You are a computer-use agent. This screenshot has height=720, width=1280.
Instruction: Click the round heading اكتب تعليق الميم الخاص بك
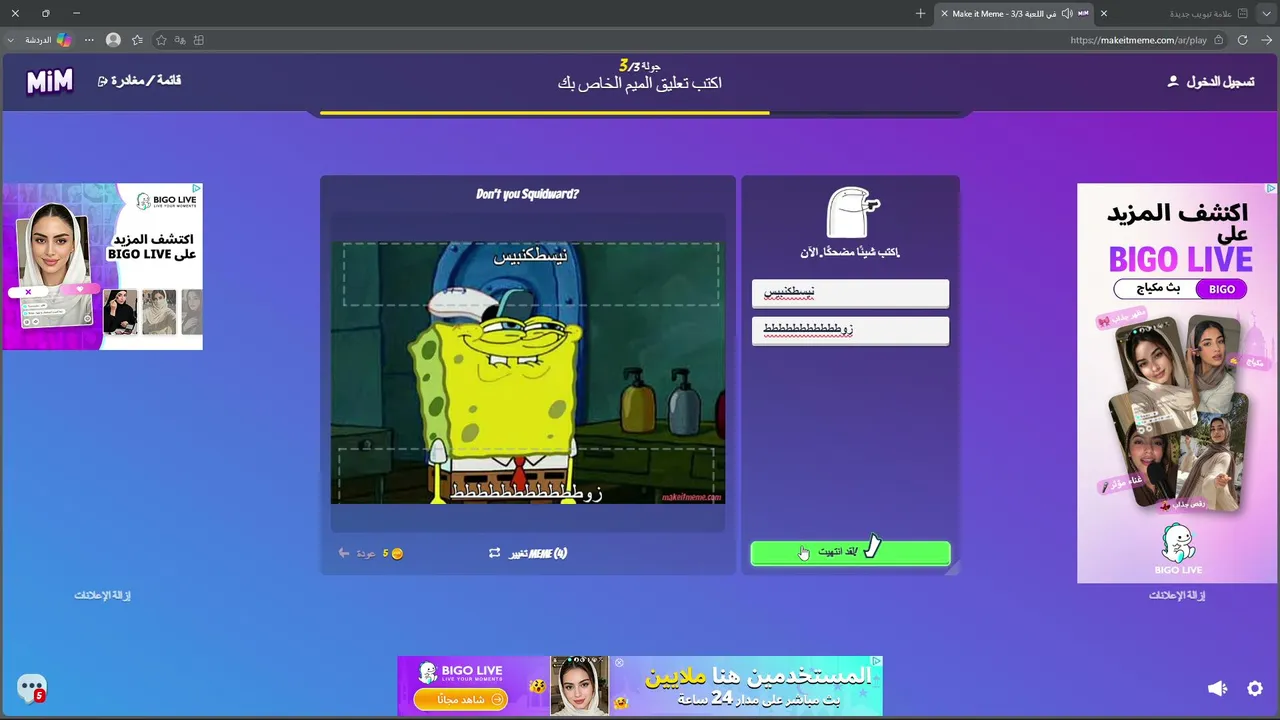[x=640, y=84]
